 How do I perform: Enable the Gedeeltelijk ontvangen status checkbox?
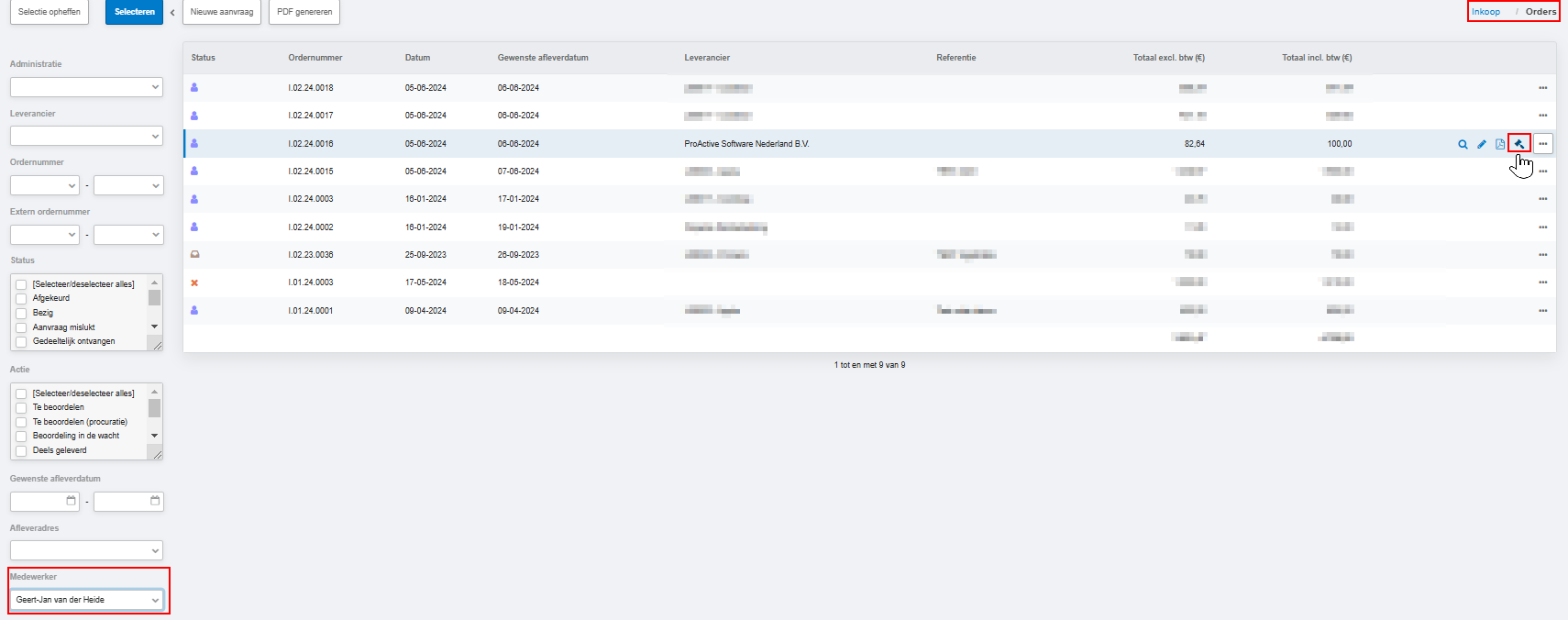[x=21, y=342]
